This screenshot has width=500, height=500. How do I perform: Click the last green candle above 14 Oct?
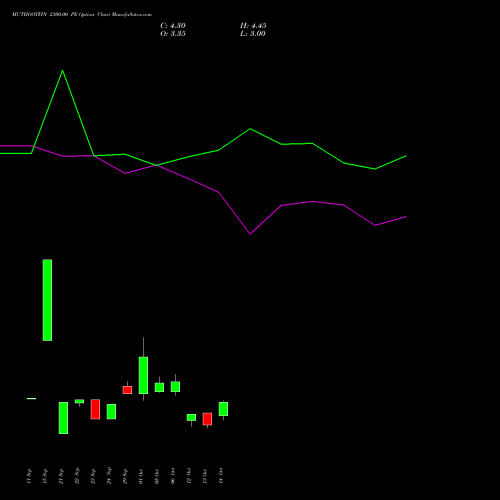(x=223, y=409)
